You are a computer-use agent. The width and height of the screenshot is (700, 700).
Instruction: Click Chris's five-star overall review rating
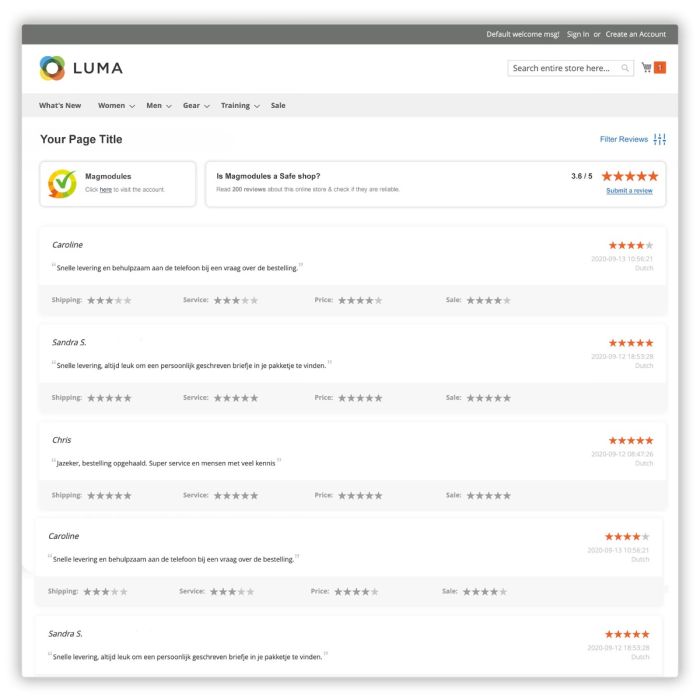coord(631,440)
